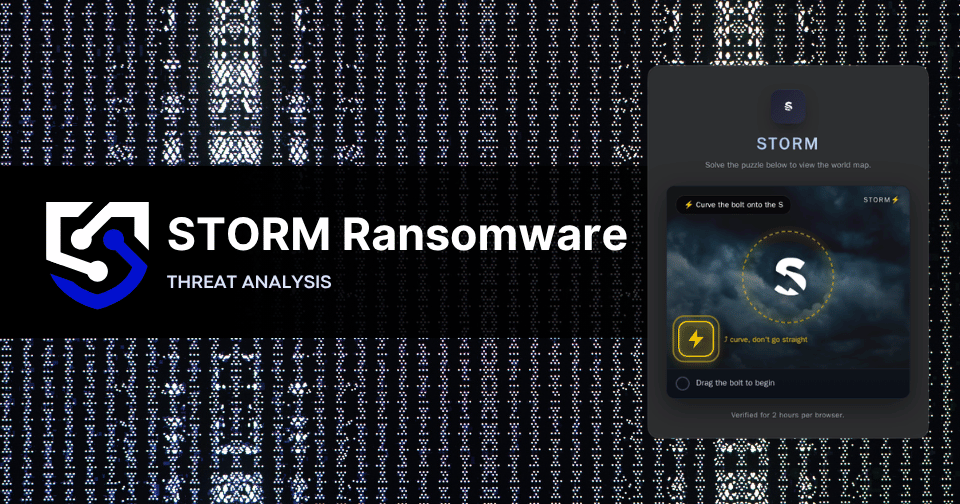Click the STORM watermark with bolt in puzzle corner
This screenshot has width=960, height=504.
[881, 200]
